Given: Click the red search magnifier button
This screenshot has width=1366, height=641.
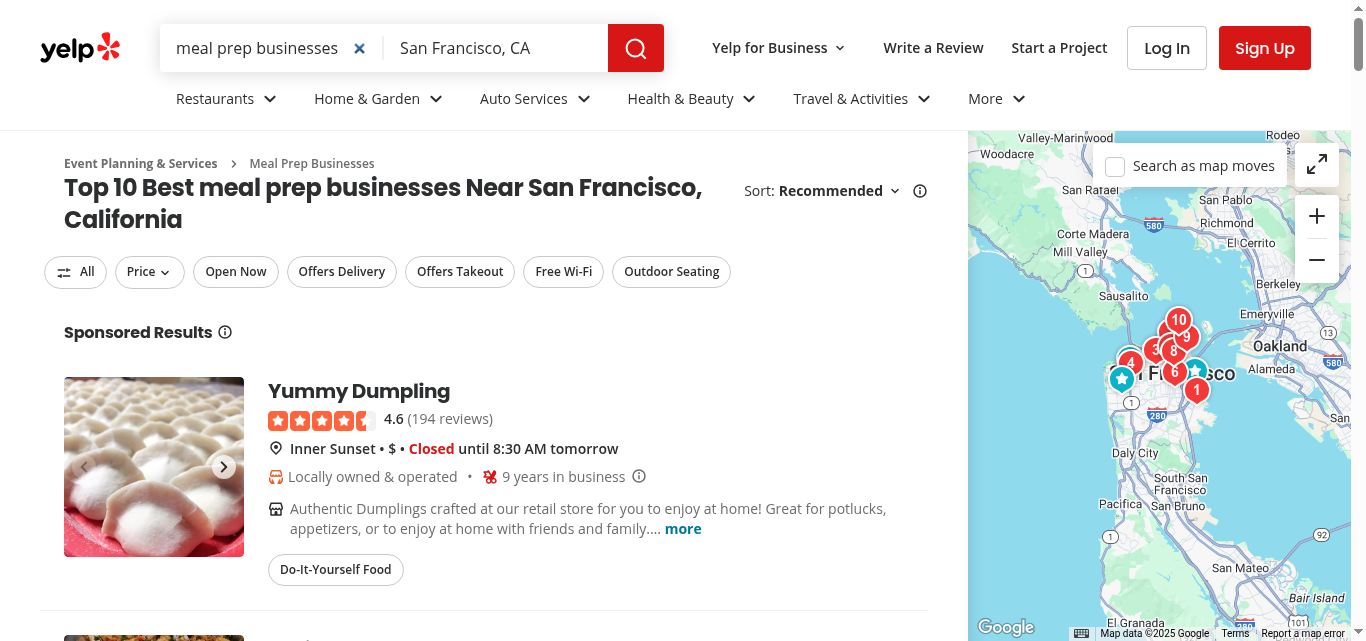Looking at the screenshot, I should 636,48.
